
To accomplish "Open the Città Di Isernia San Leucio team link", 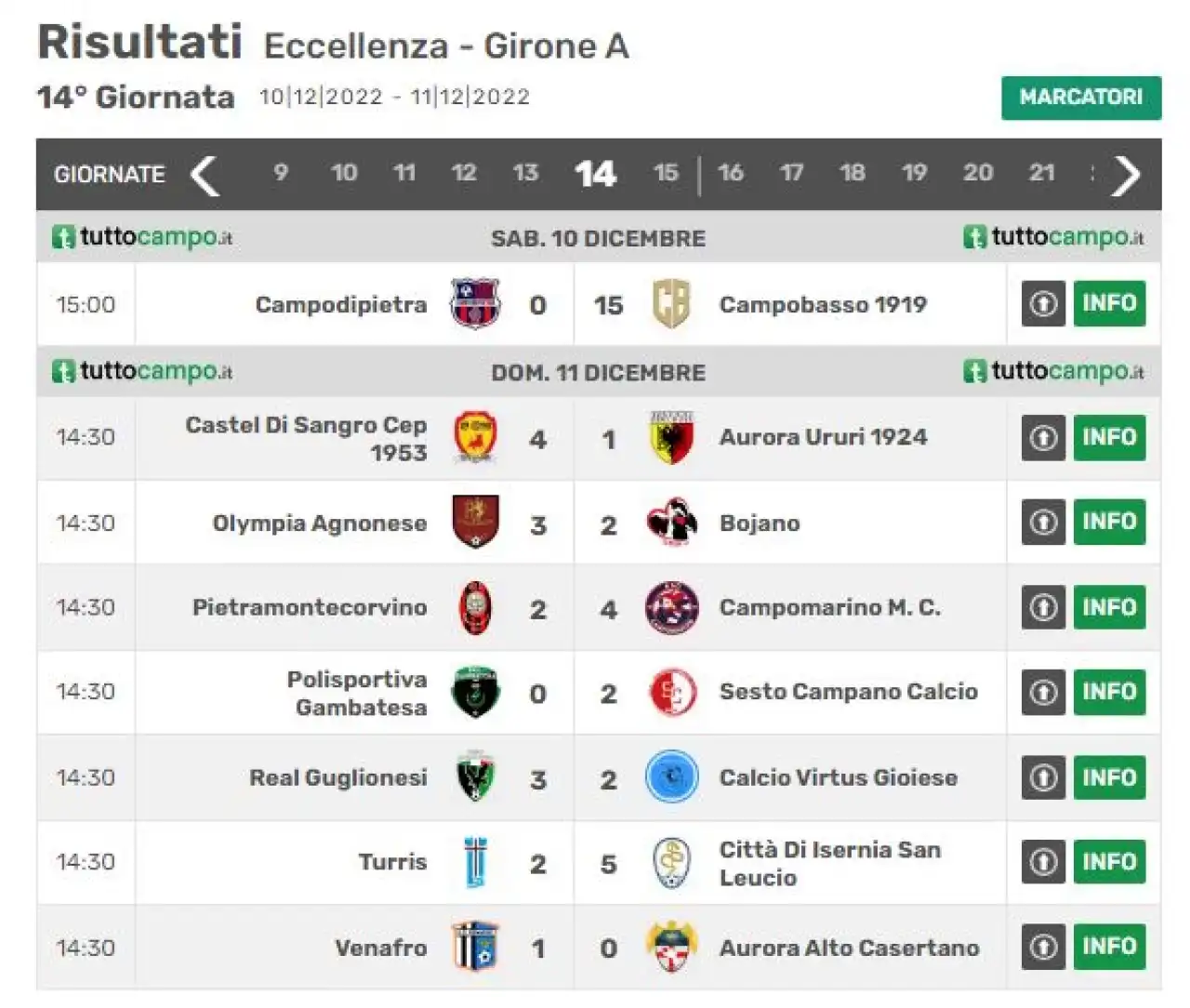I will coord(830,863).
